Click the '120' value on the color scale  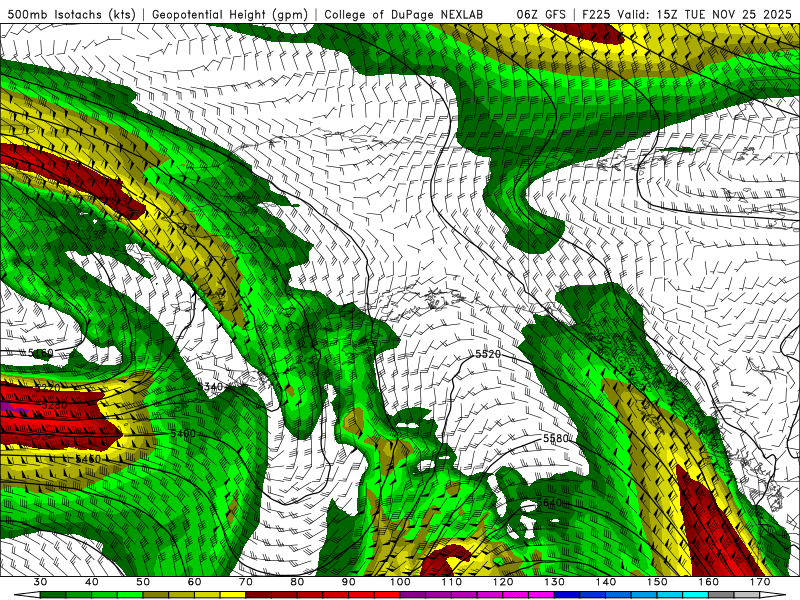pyautogui.click(x=503, y=582)
